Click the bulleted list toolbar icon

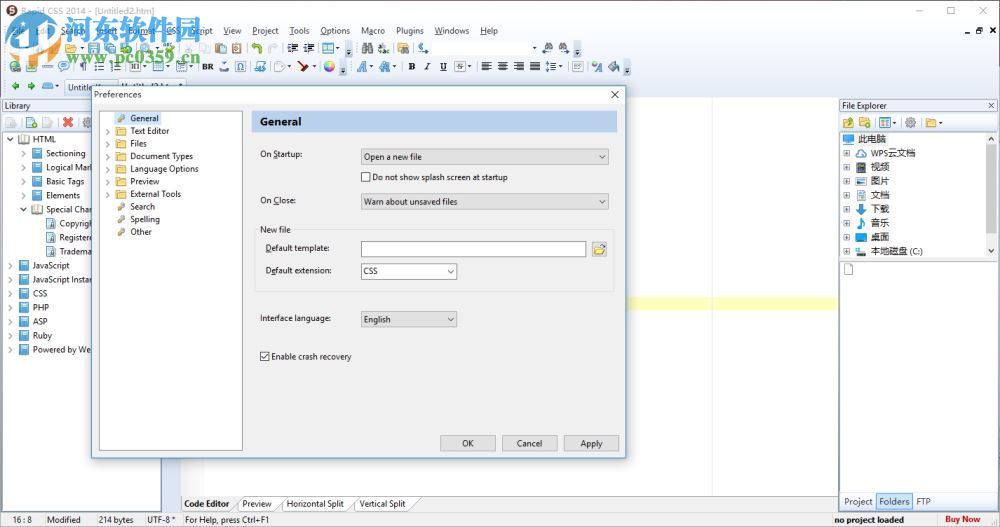click(x=99, y=66)
